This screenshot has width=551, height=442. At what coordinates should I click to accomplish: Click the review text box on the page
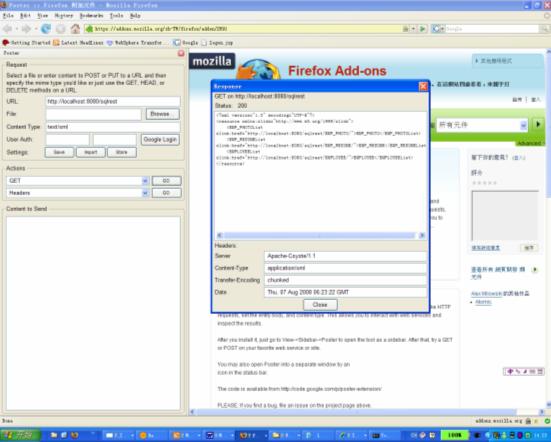coord(505,216)
